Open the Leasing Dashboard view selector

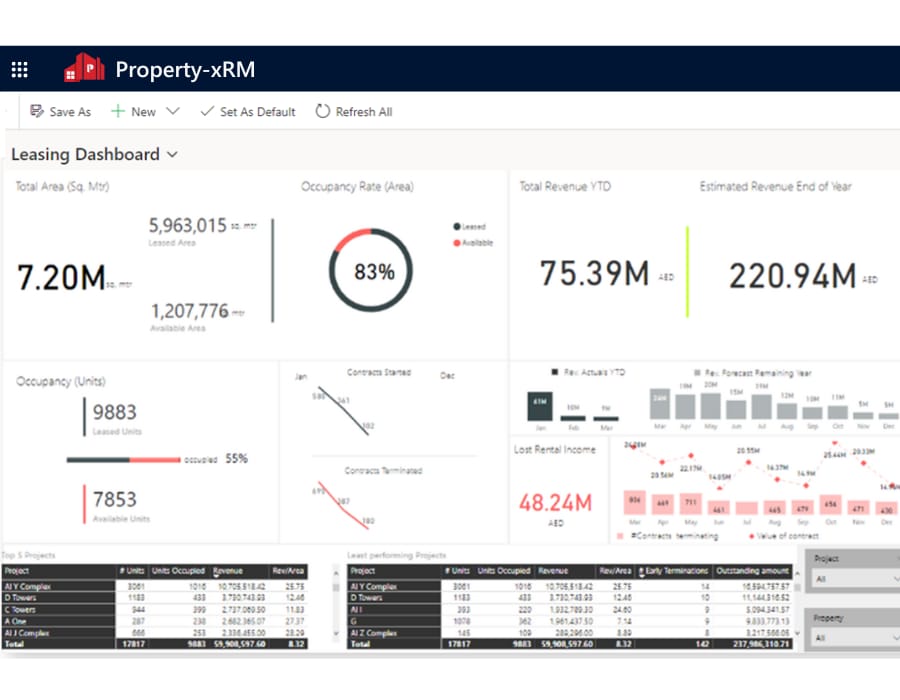pos(172,155)
